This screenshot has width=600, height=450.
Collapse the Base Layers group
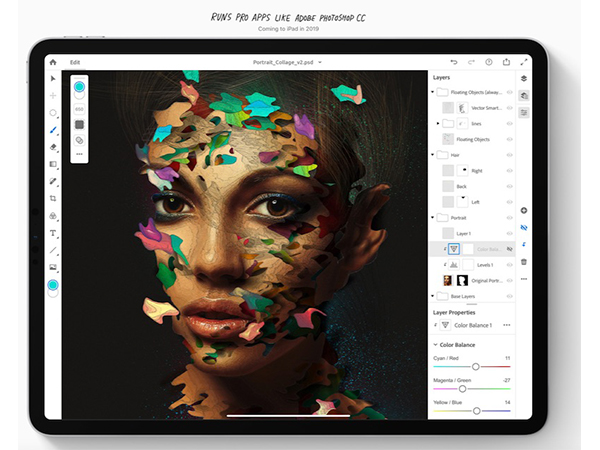point(432,296)
